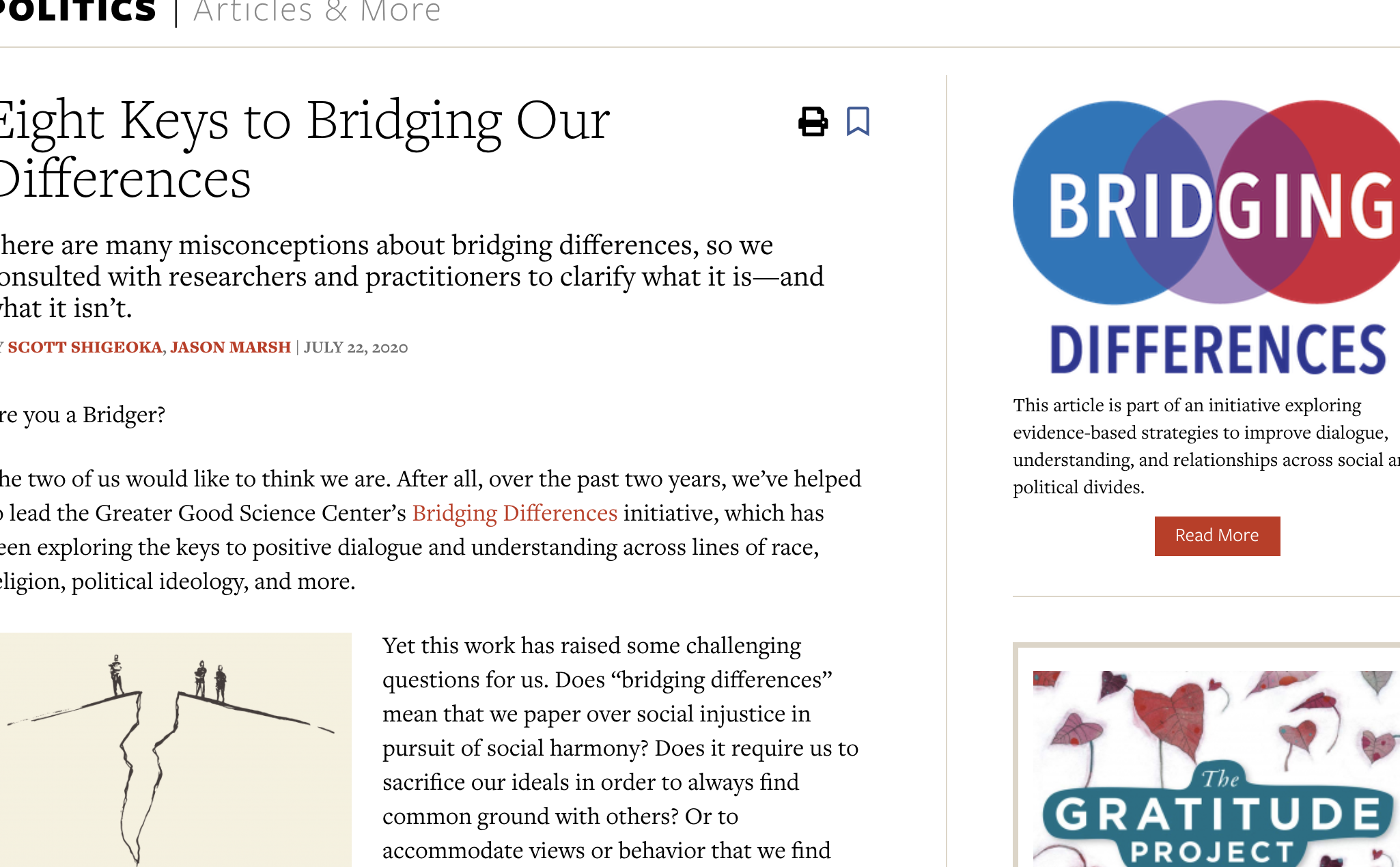Click the cracked cliff illustration with figures

coord(175,749)
